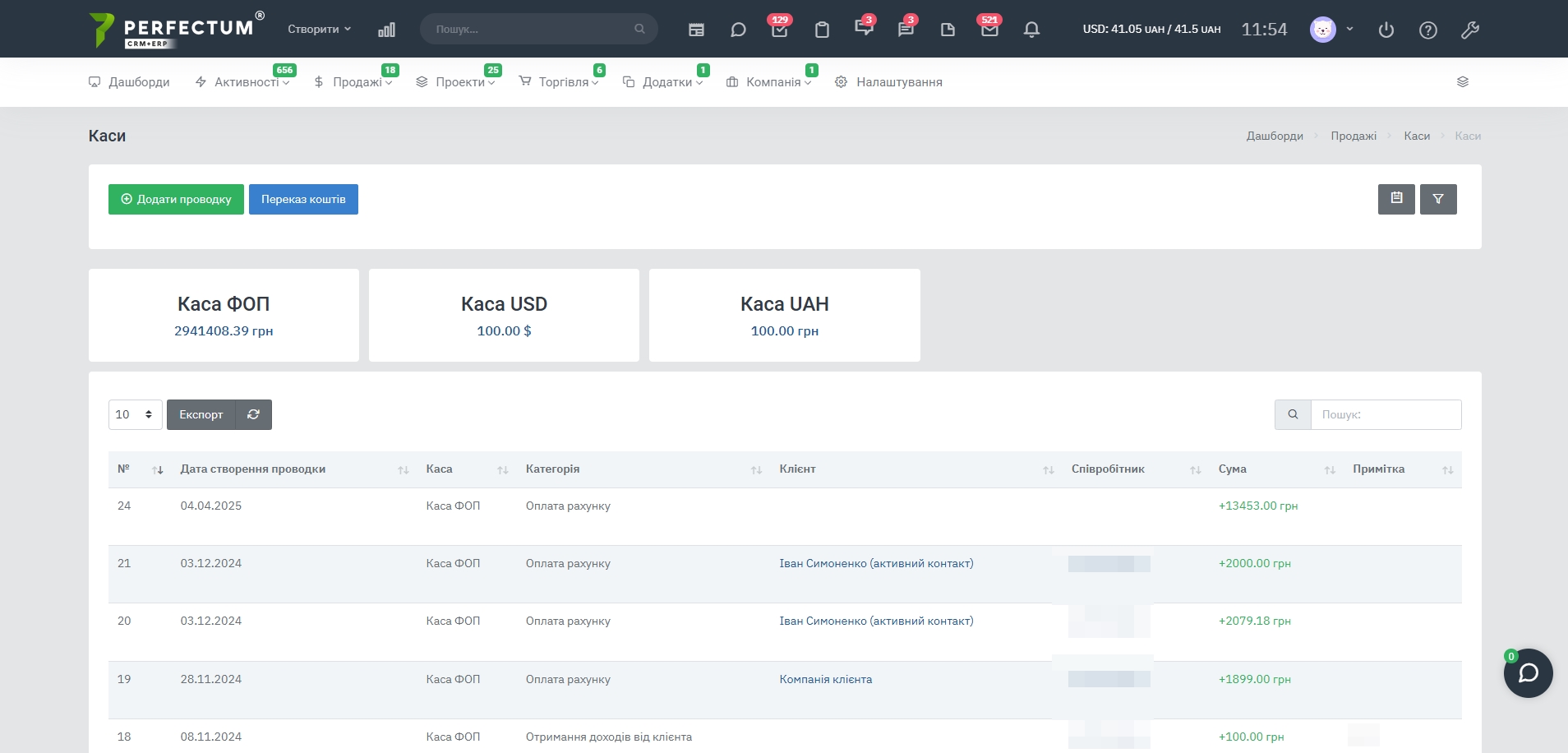This screenshot has width=1568, height=753.
Task: Click the notifications bell icon
Action: 1031,30
